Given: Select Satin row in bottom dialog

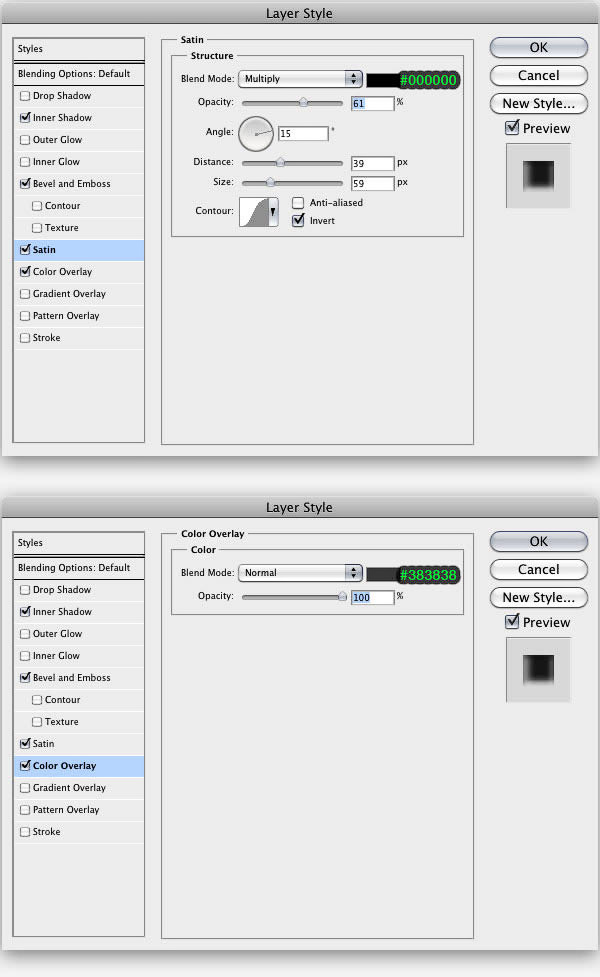Looking at the screenshot, I should coord(79,744).
